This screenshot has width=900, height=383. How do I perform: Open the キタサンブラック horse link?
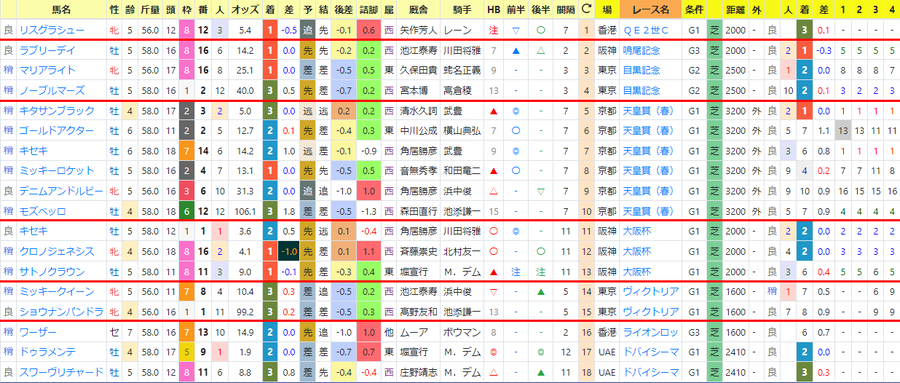tap(56, 111)
